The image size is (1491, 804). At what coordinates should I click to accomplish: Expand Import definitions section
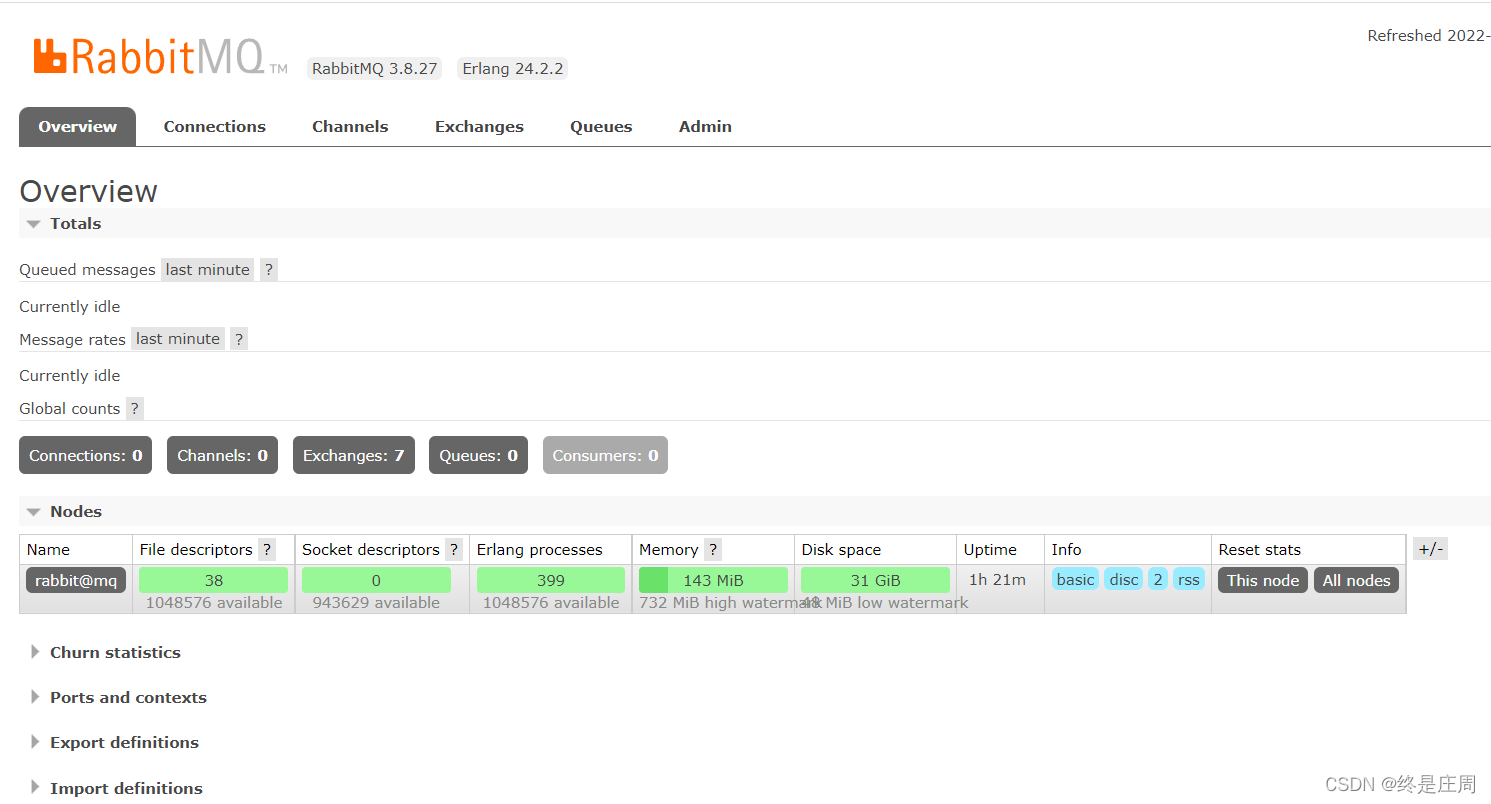[117, 788]
